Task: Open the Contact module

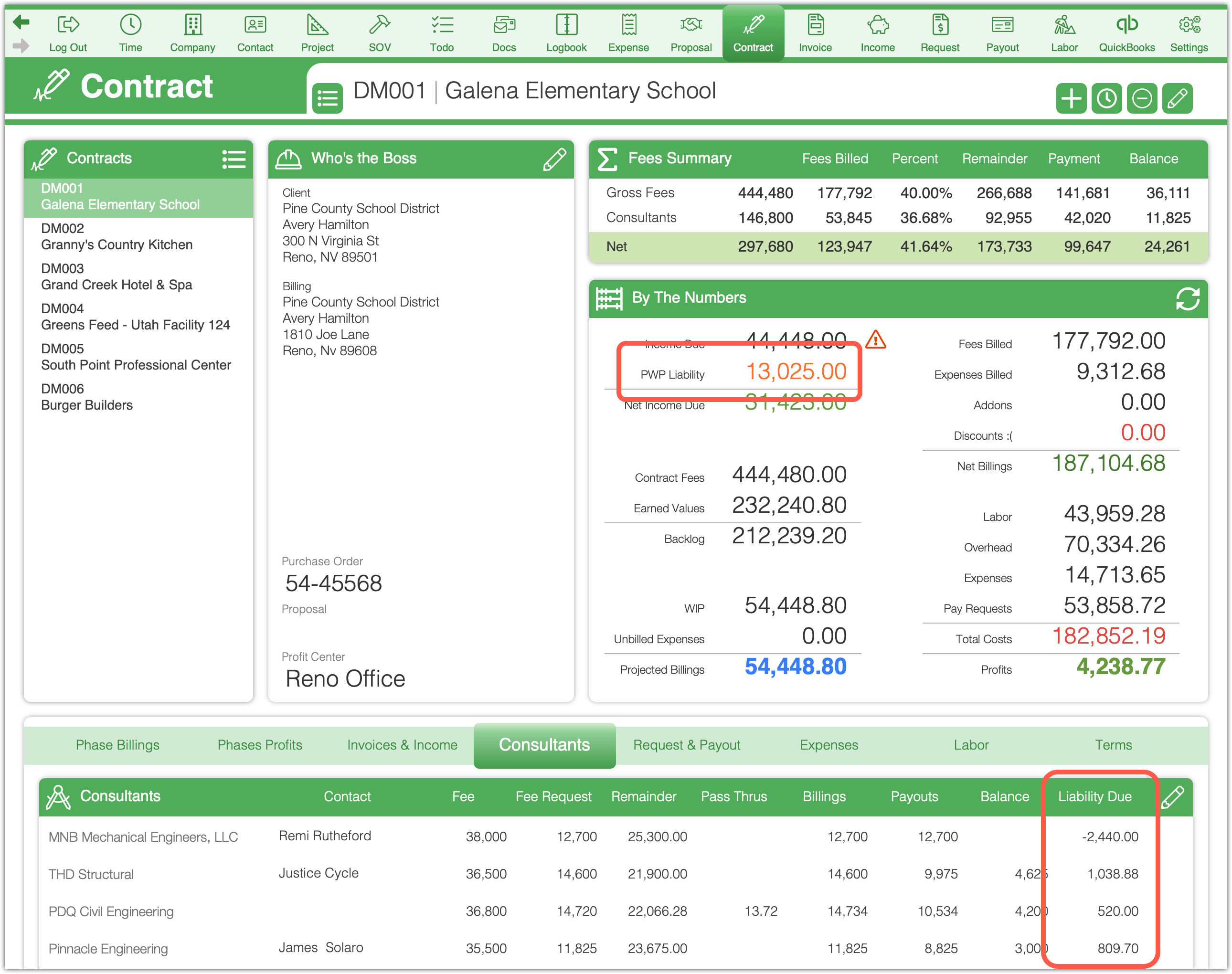Action: (x=255, y=33)
